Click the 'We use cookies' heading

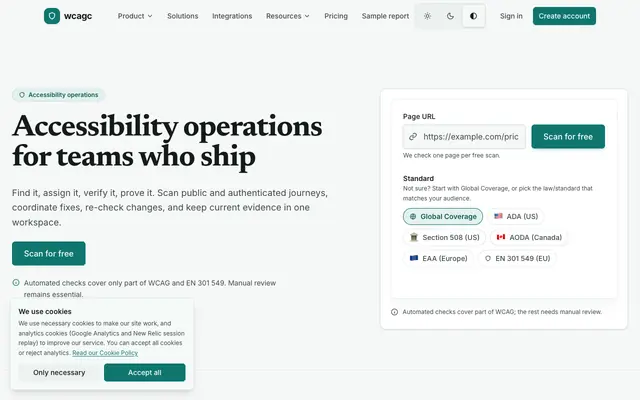pyautogui.click(x=45, y=311)
